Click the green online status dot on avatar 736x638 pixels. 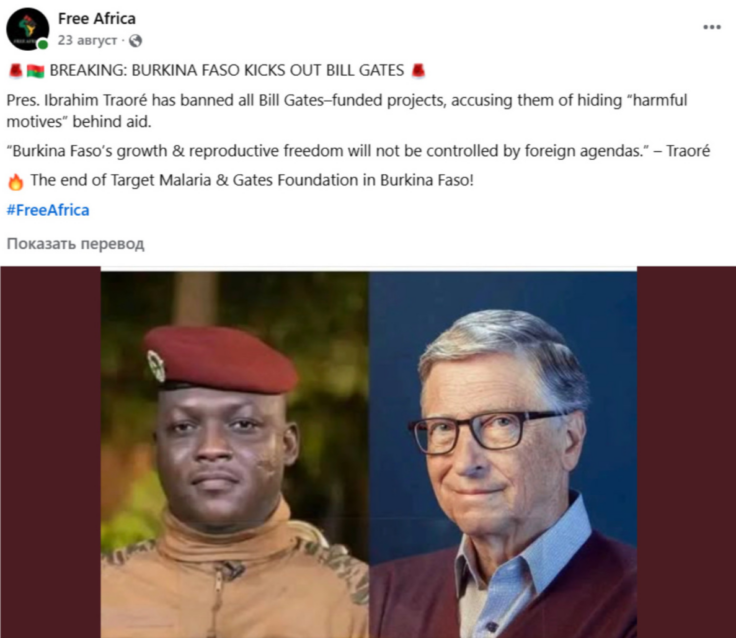[x=44, y=45]
